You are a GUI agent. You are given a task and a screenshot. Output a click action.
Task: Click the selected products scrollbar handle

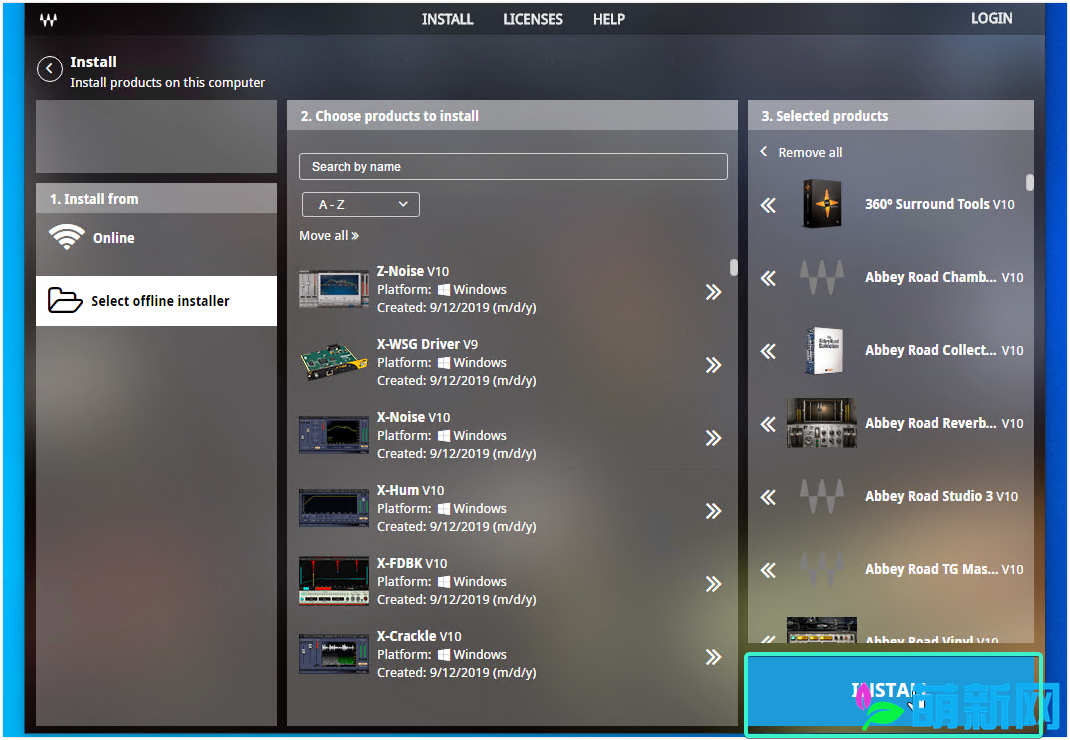1030,182
